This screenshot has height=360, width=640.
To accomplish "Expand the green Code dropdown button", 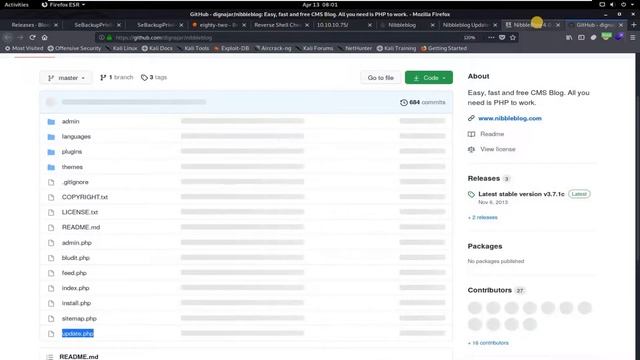I will tap(429, 78).
